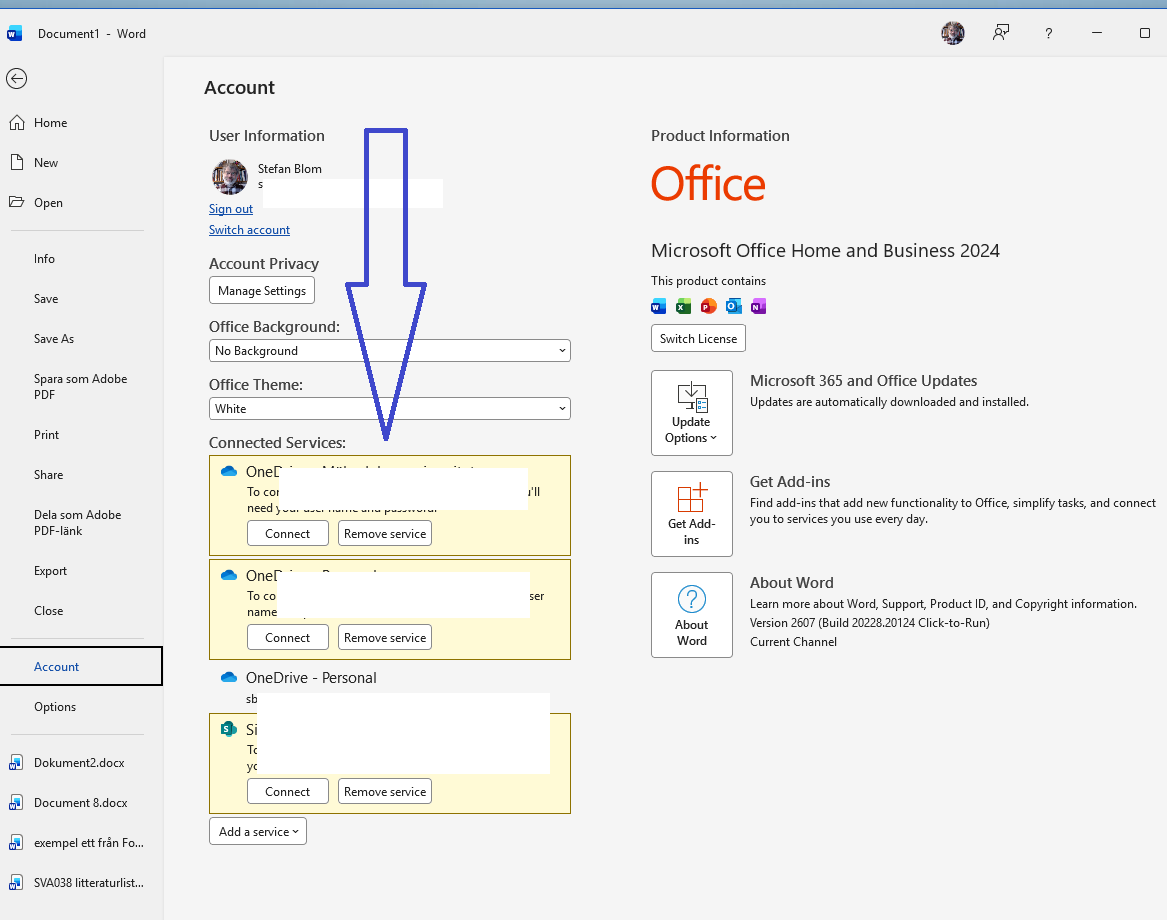Open the feedback icon in title bar

[x=1001, y=33]
